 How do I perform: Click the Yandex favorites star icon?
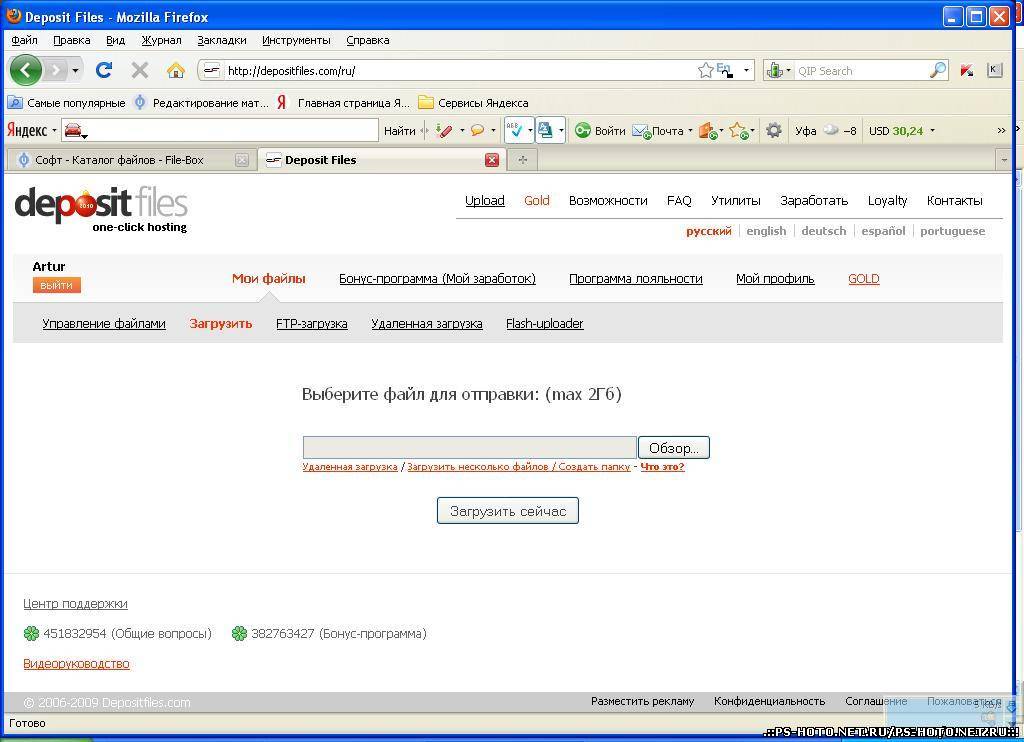click(738, 131)
